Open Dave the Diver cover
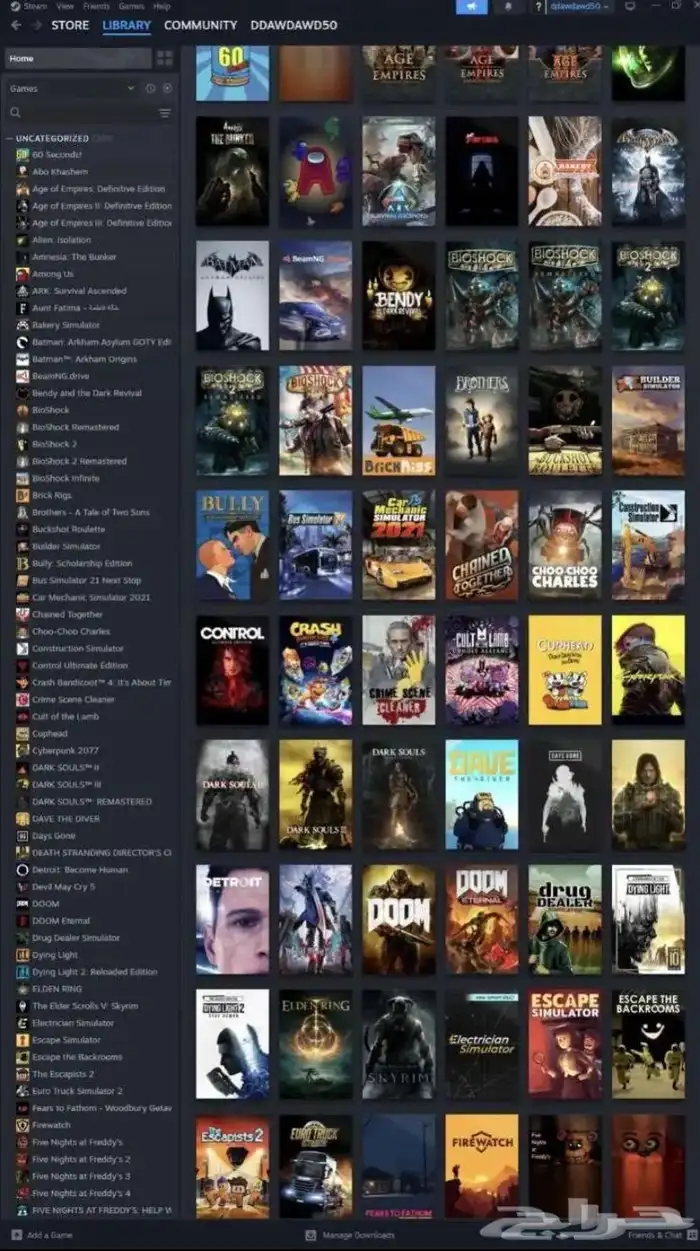Image resolution: width=700 pixels, height=1251 pixels. (x=482, y=795)
